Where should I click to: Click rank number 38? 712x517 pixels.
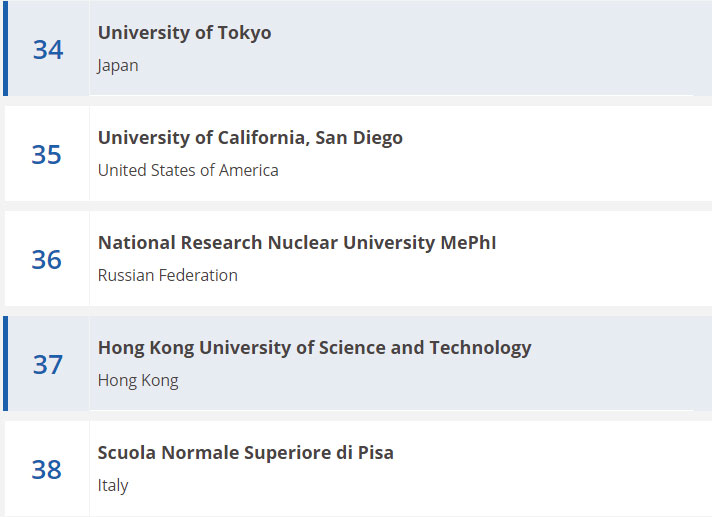point(46,469)
